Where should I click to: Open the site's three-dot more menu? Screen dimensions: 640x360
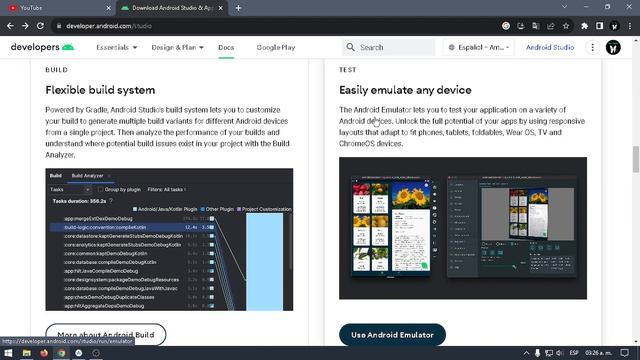592,47
